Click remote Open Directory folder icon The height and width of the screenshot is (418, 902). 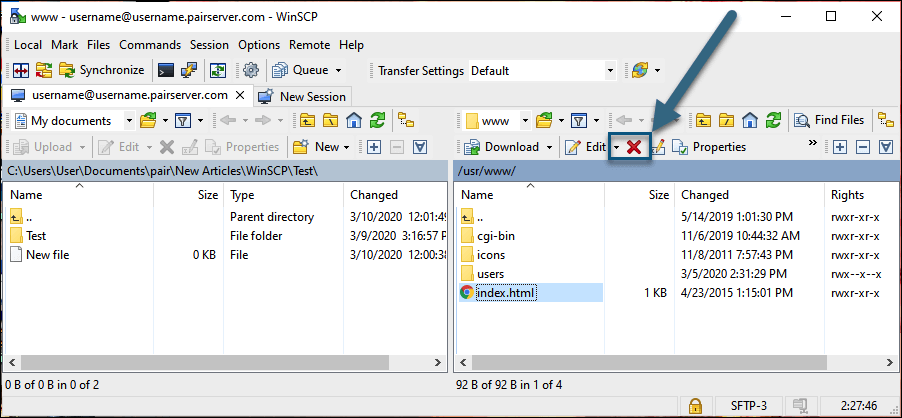(544, 121)
